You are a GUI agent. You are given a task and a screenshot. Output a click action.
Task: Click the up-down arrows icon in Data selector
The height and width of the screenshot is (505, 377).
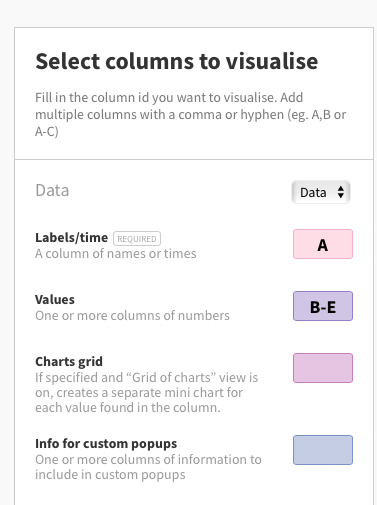[x=340, y=192]
